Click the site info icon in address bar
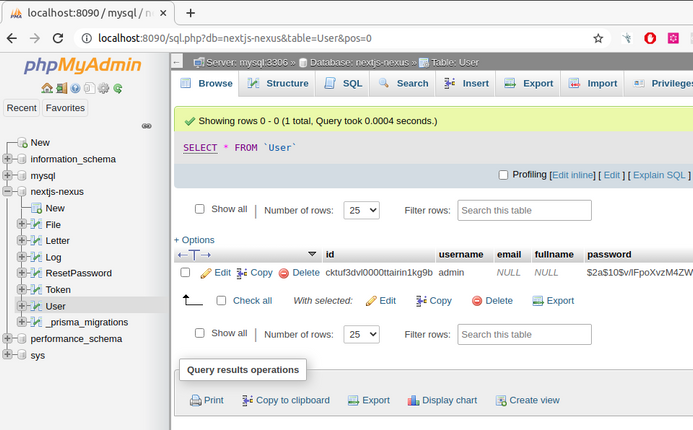 87,38
